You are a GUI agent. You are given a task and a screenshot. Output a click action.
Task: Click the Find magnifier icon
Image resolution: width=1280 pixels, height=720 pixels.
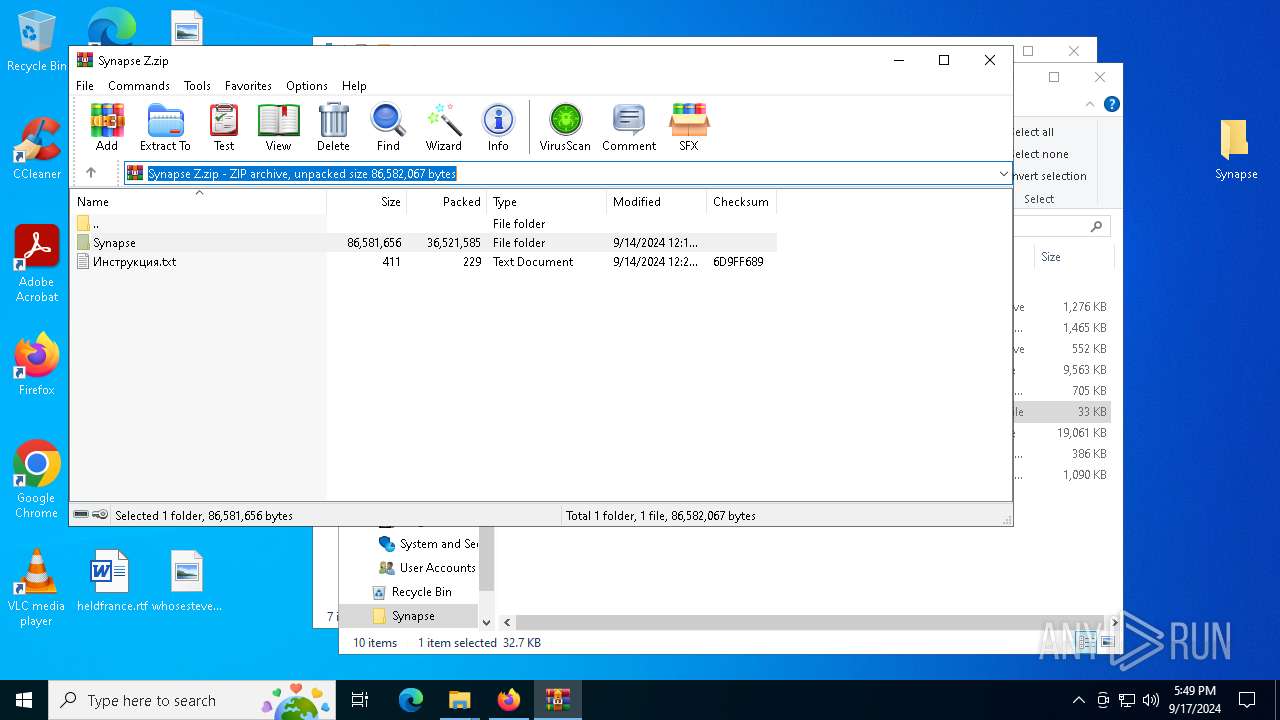coord(388,127)
